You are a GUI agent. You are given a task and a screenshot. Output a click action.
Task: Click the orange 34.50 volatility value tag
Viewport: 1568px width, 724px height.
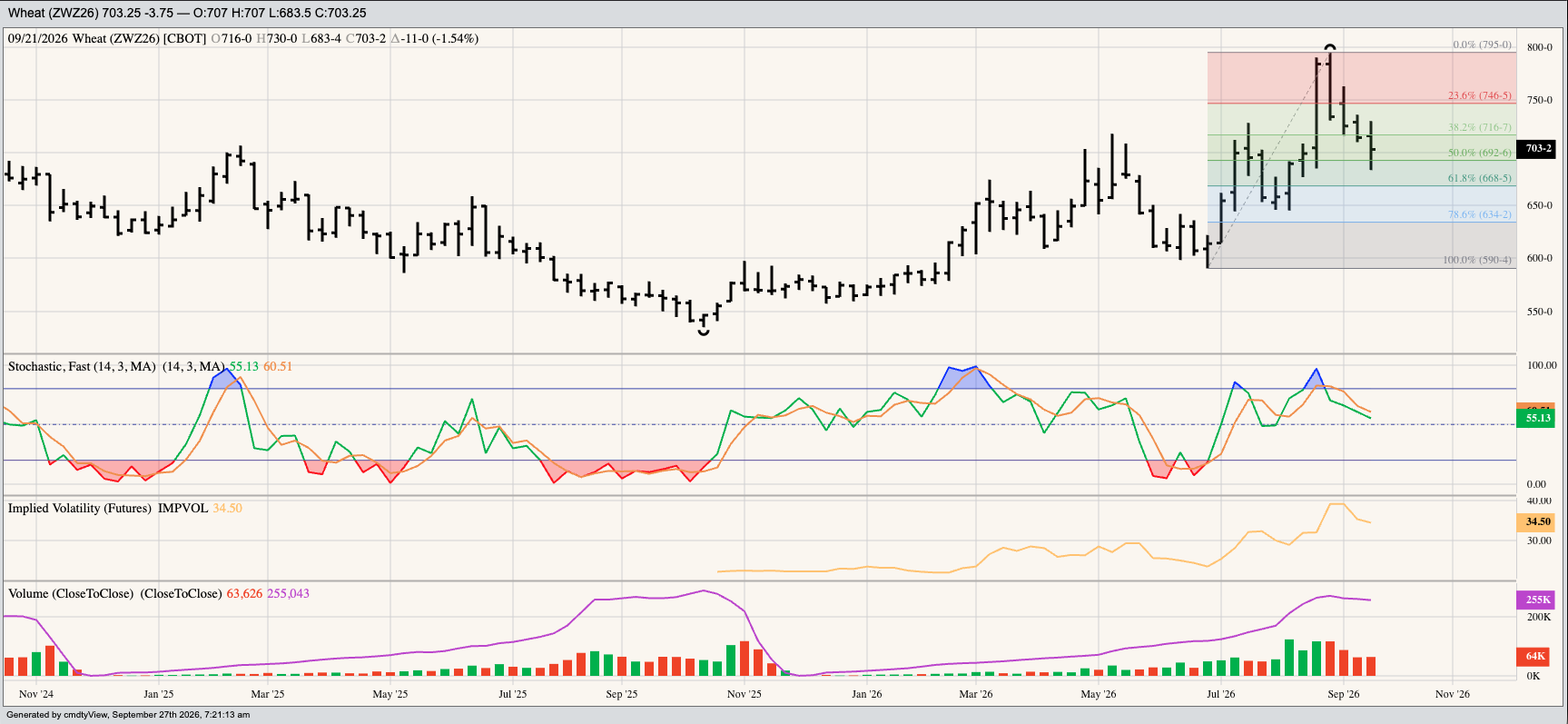1536,522
